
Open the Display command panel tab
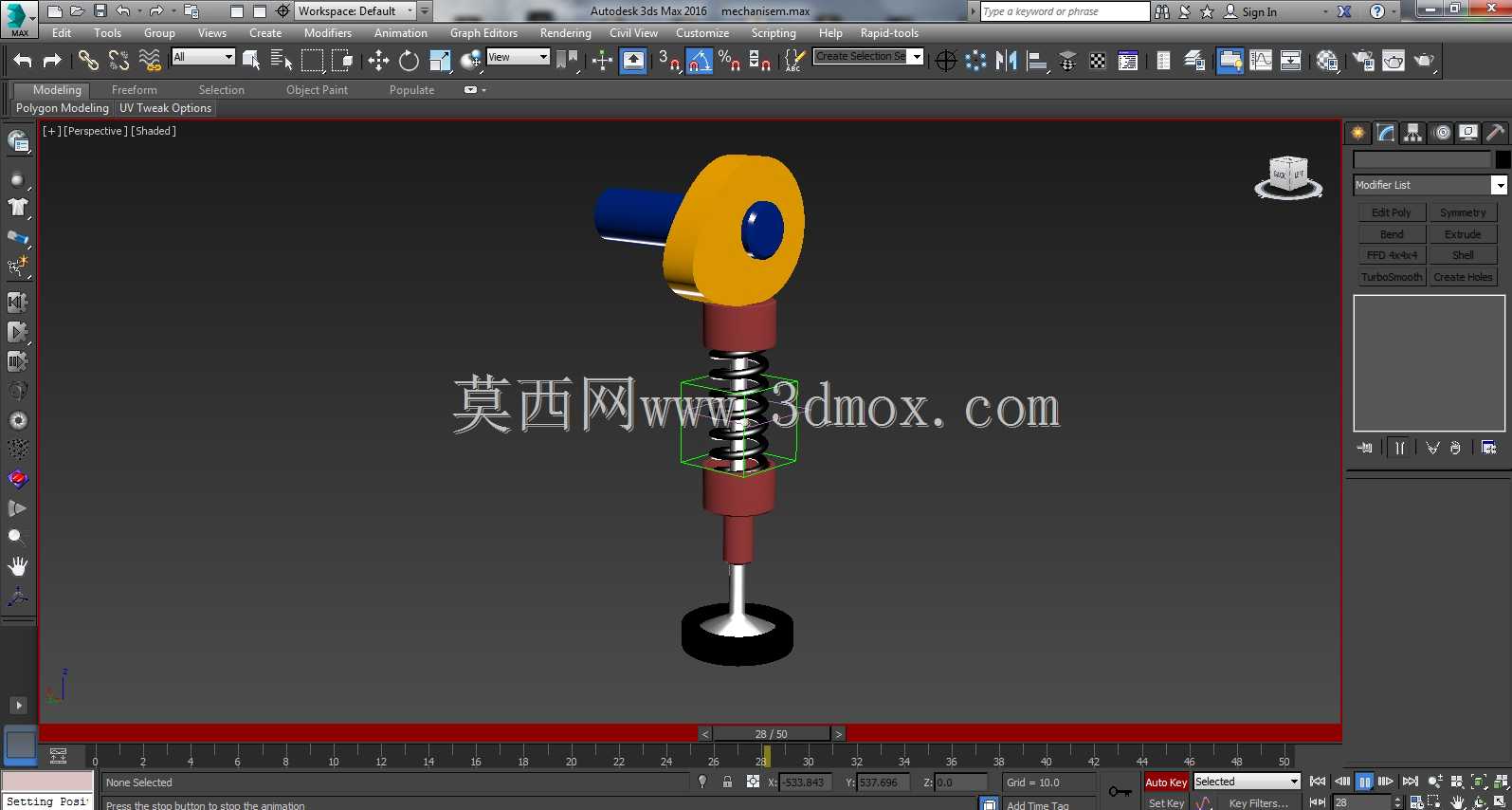(x=1468, y=133)
